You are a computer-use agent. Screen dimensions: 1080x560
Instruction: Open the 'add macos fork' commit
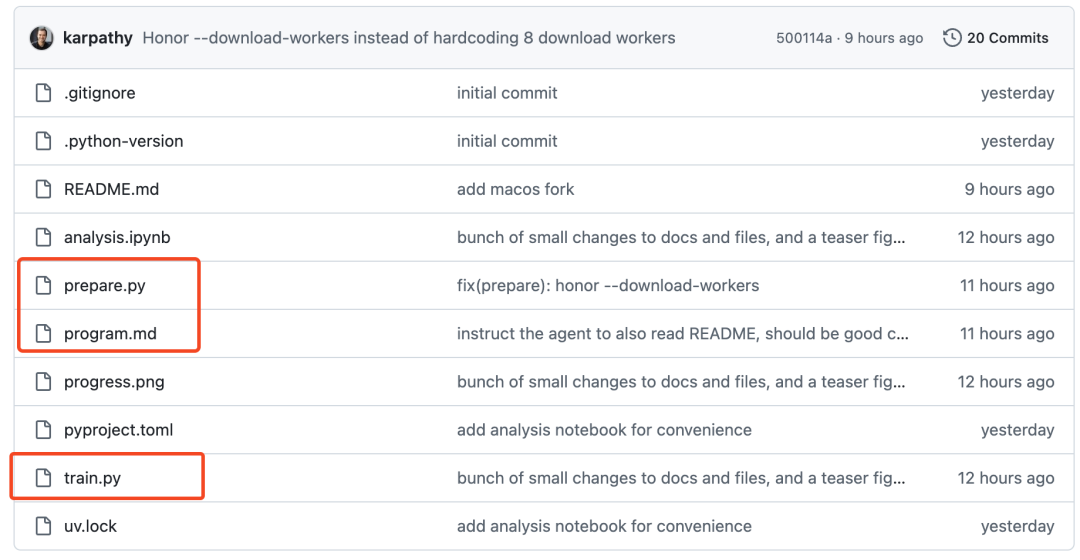click(515, 189)
